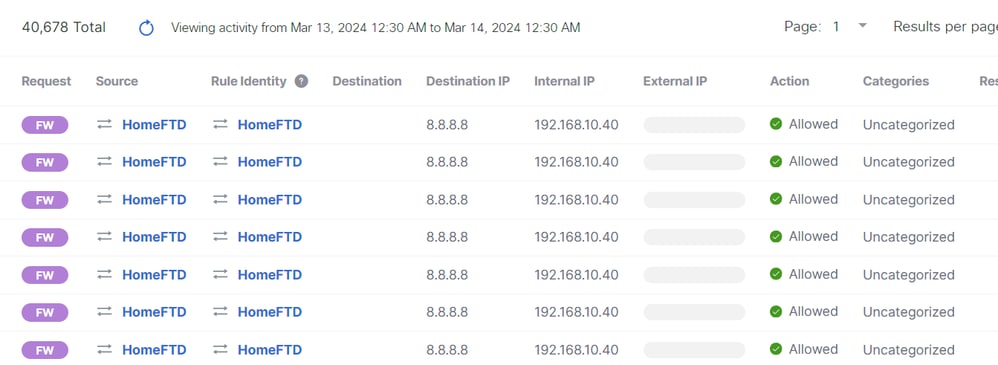
Task: Click the 8.8.8.8 destination IP in the fifth row
Action: coord(447,275)
